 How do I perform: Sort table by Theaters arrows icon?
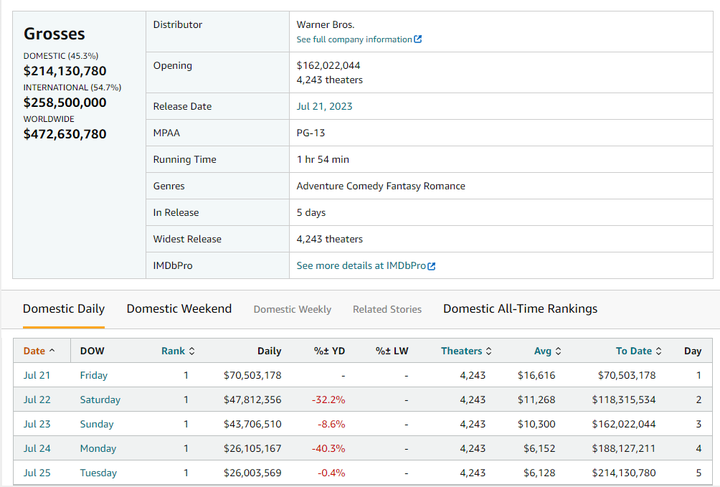489,351
